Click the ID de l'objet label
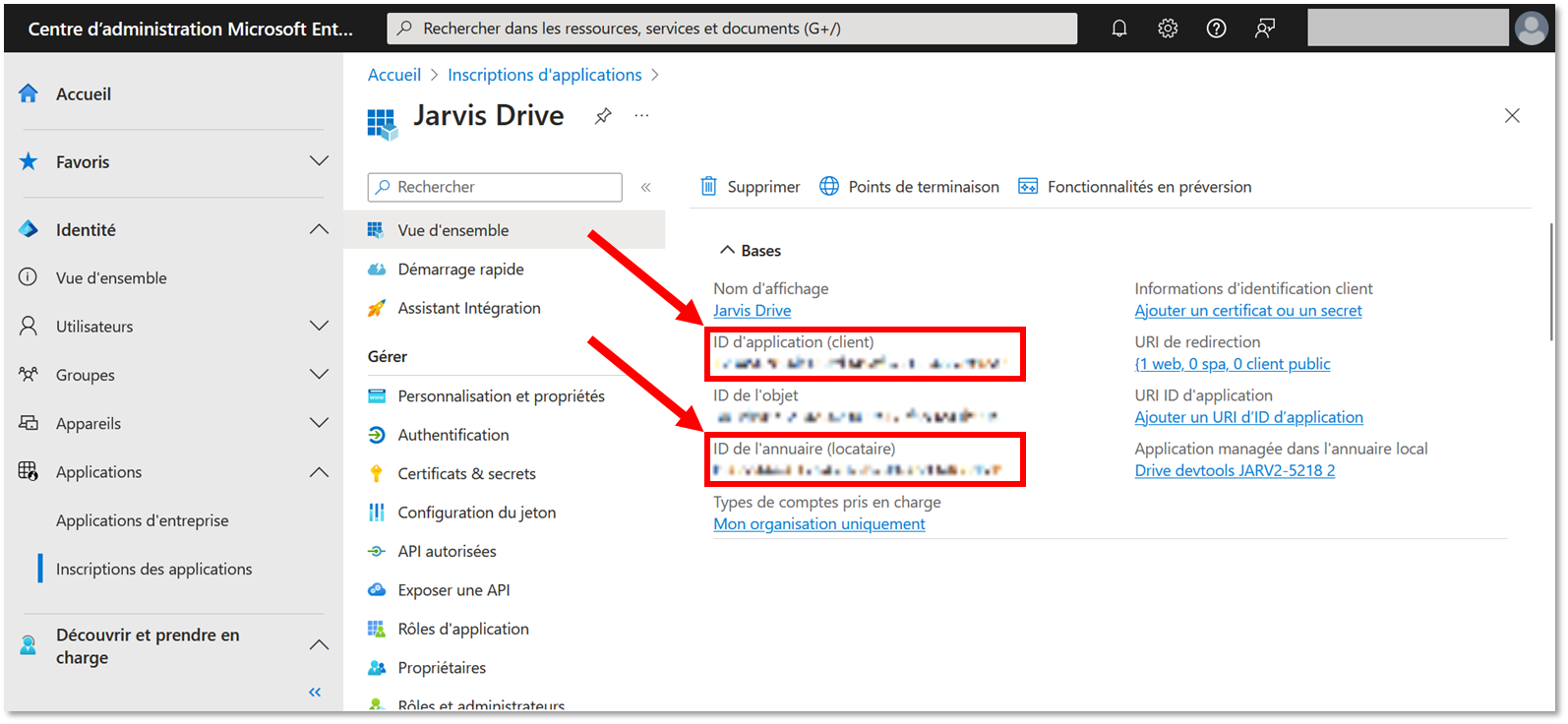This screenshot has height=724, width=1568. click(x=755, y=395)
